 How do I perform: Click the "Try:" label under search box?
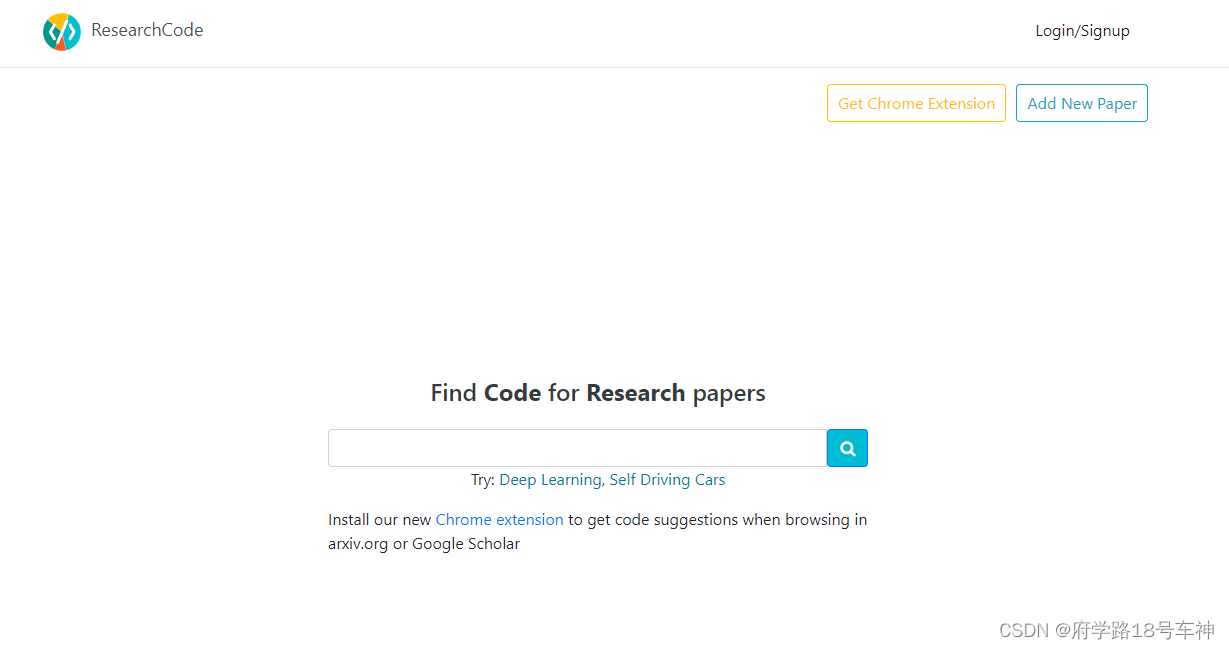(x=482, y=480)
